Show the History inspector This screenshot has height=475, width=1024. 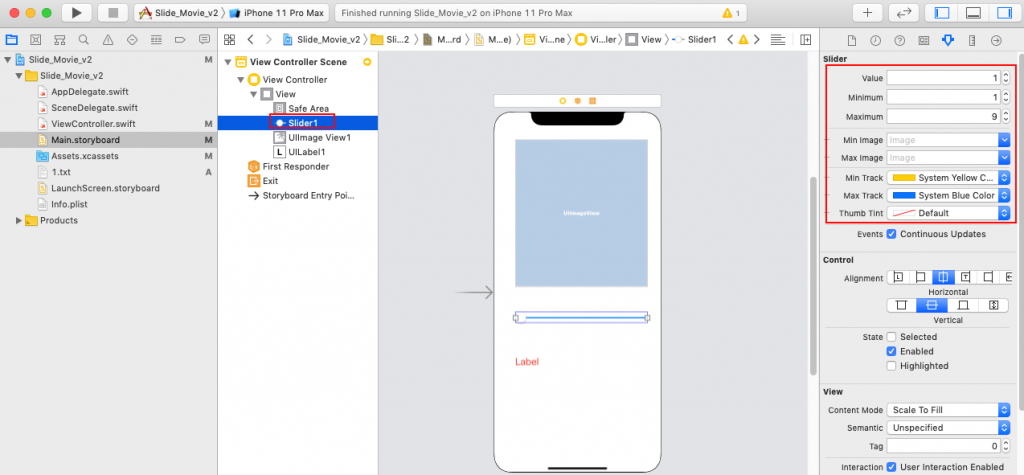pyautogui.click(x=875, y=41)
